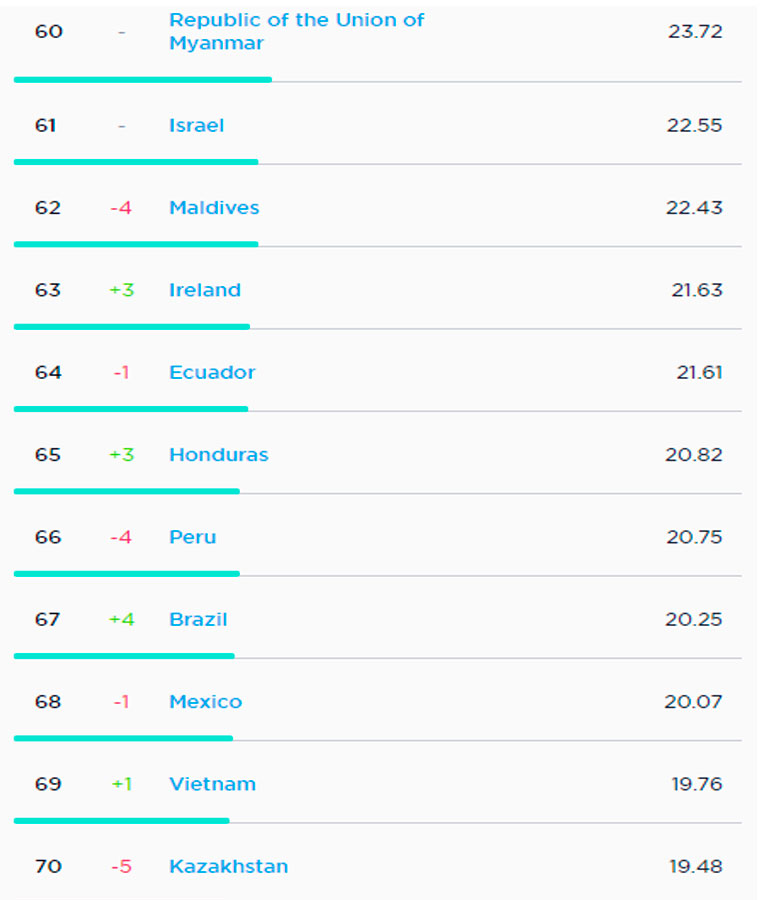The width and height of the screenshot is (760, 900).
Task: Select the Brazil link
Action: (x=198, y=619)
